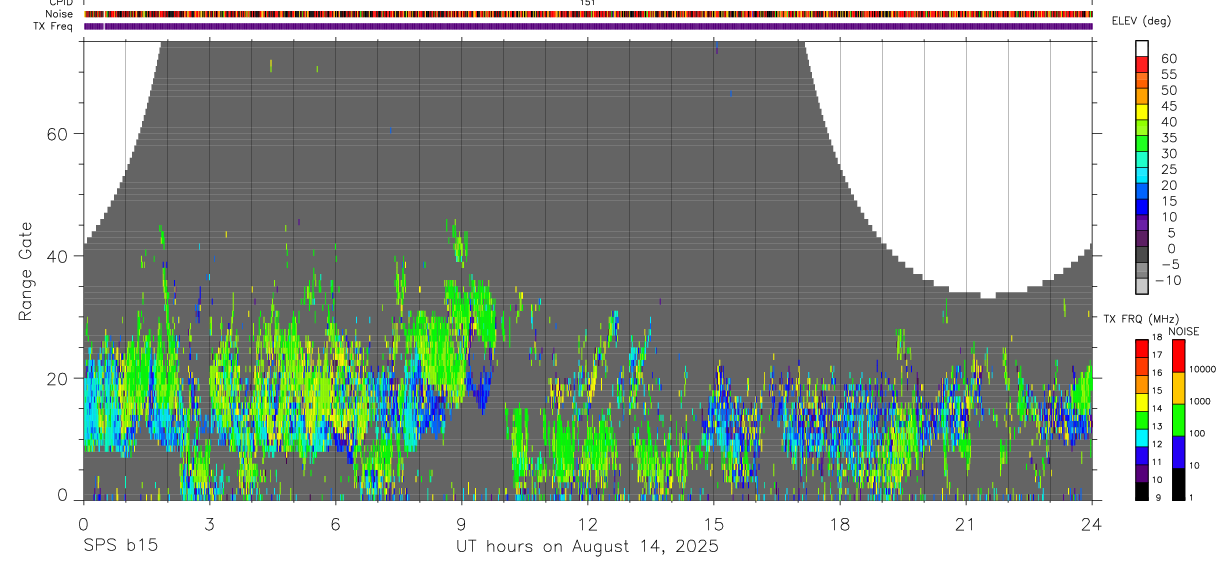This screenshot has height=567, width=1228.
Task: Select ELEV color bar segment between 10 and 15
Action: coord(1142,206)
